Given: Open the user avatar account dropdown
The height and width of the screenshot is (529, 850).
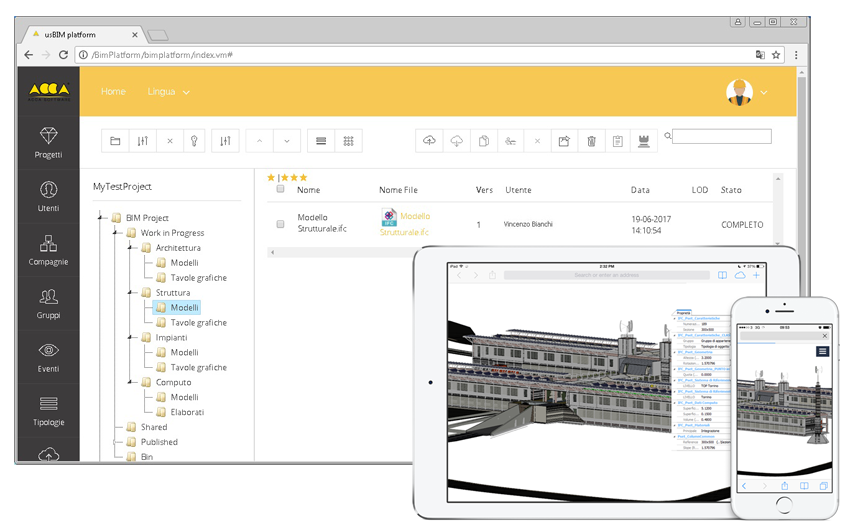Looking at the screenshot, I should pos(746,92).
